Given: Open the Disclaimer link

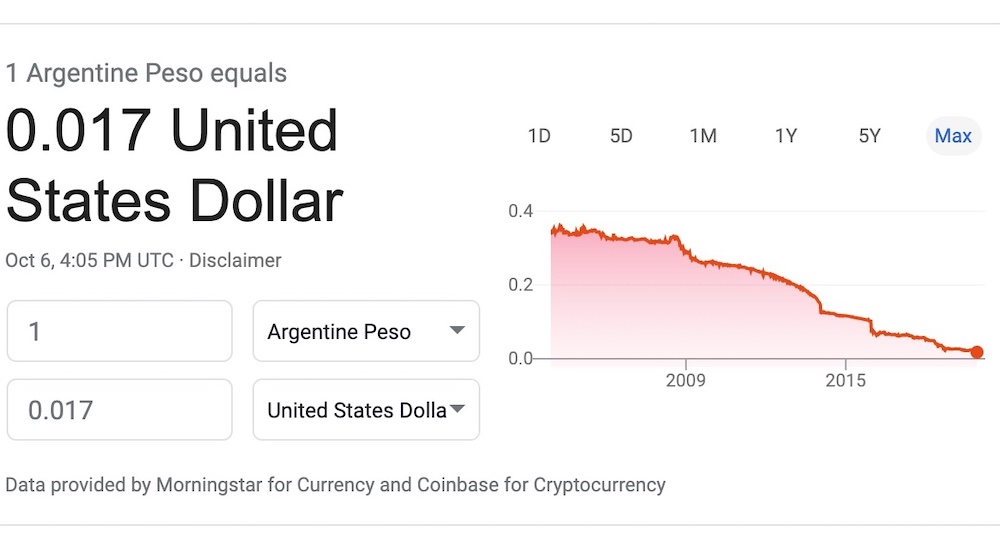Looking at the screenshot, I should pyautogui.click(x=235, y=260).
